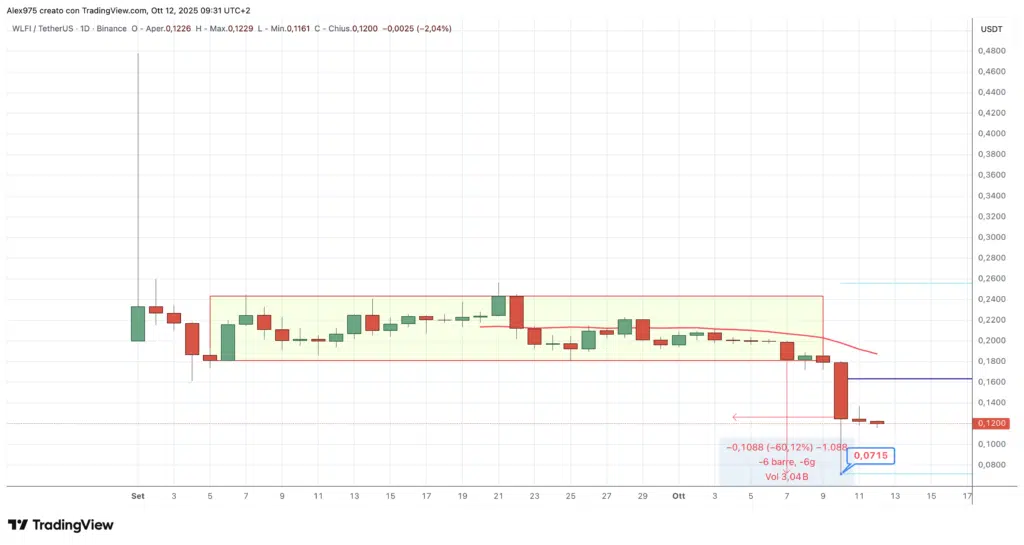Click the red 0,1200 current price tag
This screenshot has height=545, width=1024.
[990, 424]
